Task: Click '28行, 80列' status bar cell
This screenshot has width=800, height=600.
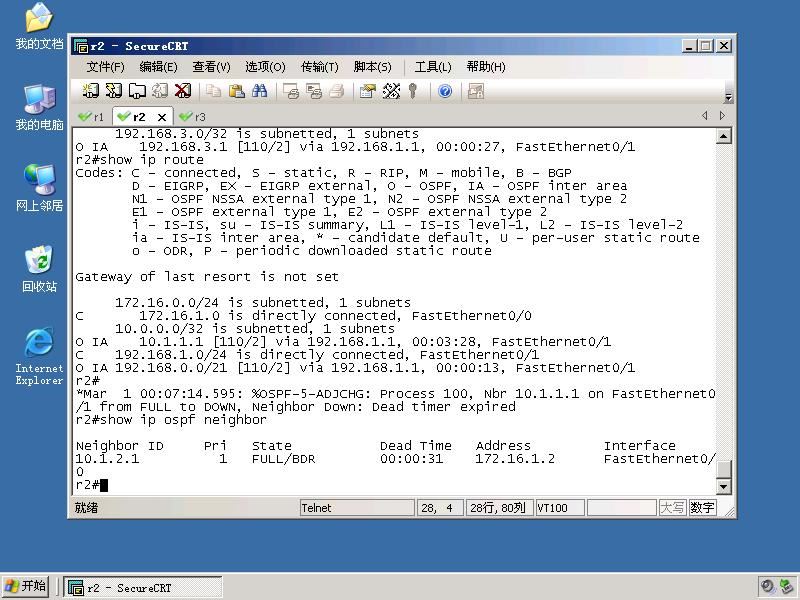Action: pyautogui.click(x=499, y=508)
